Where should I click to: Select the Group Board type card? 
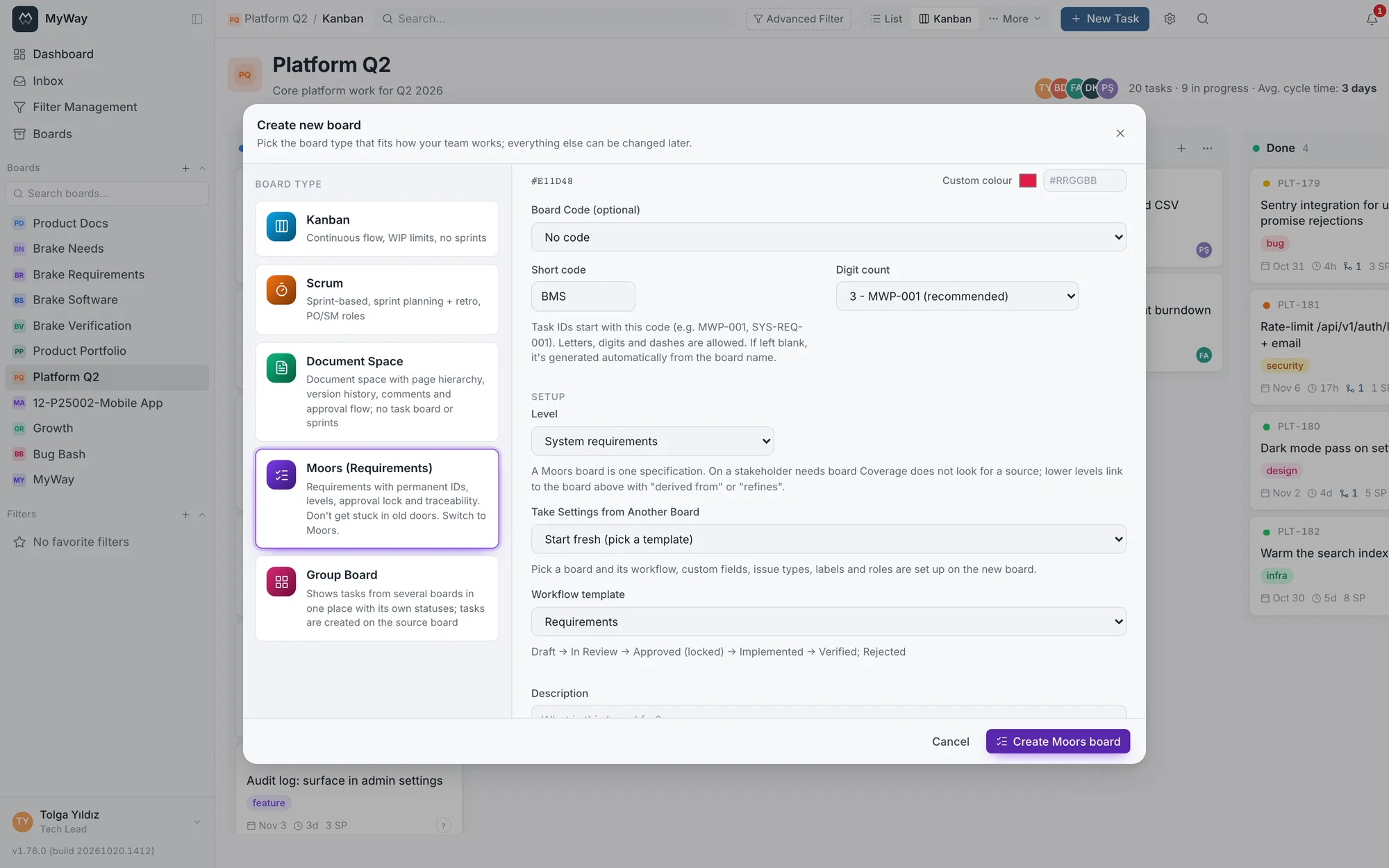point(377,598)
